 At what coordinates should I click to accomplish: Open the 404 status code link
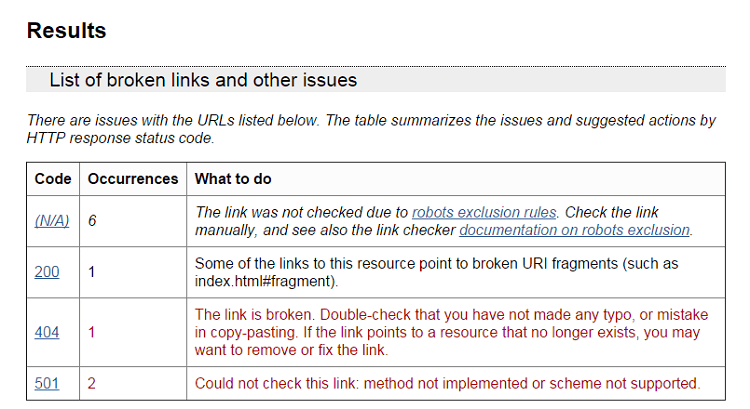pyautogui.click(x=47, y=332)
